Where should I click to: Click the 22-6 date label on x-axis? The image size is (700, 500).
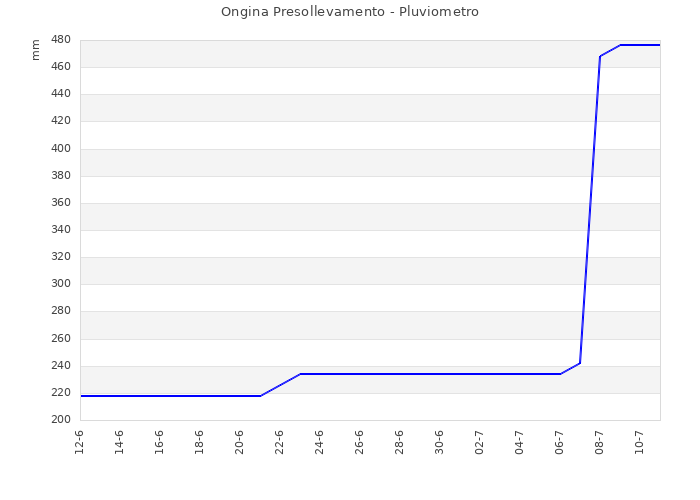pos(279,442)
